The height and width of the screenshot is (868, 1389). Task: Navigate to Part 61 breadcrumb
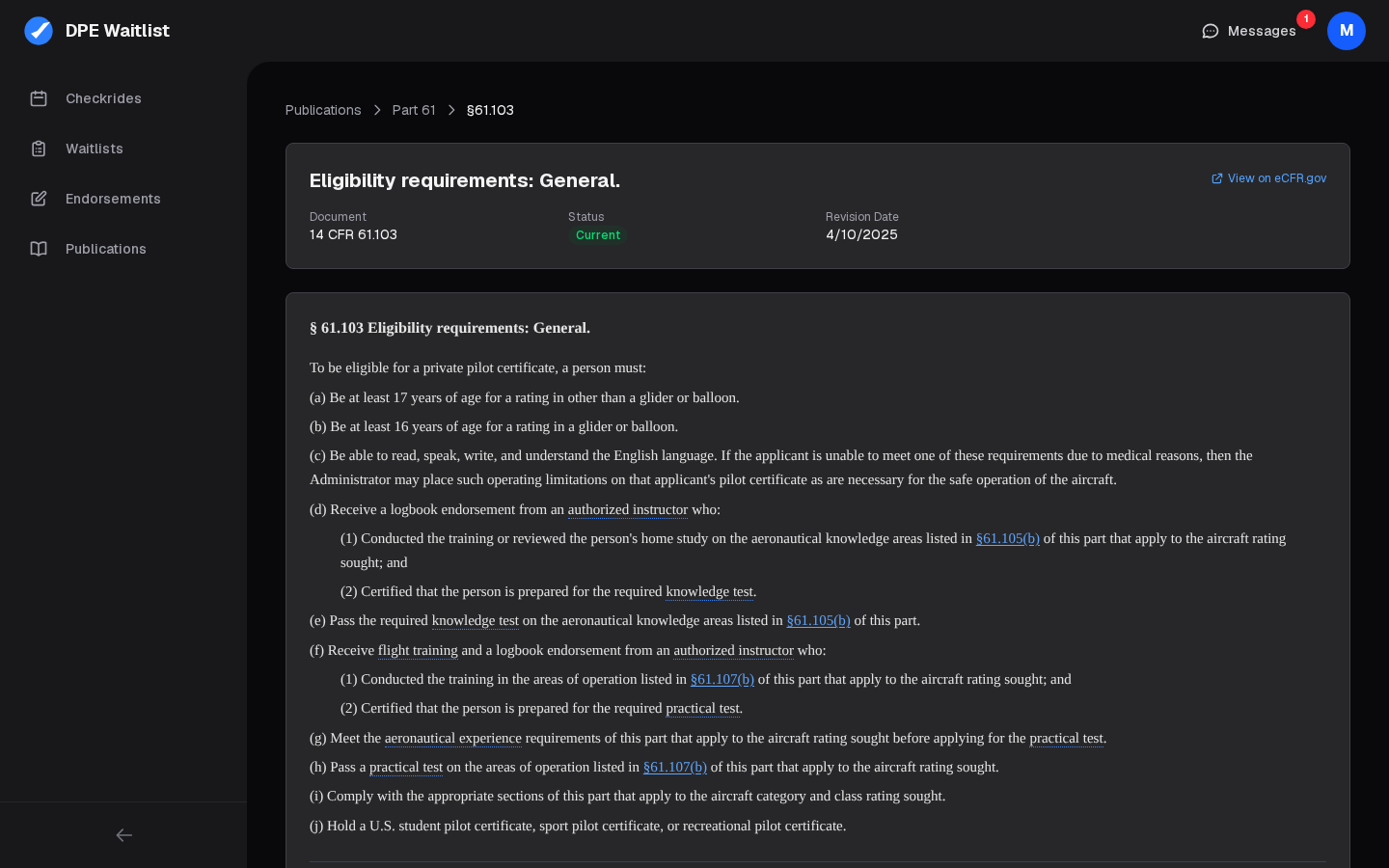(414, 110)
